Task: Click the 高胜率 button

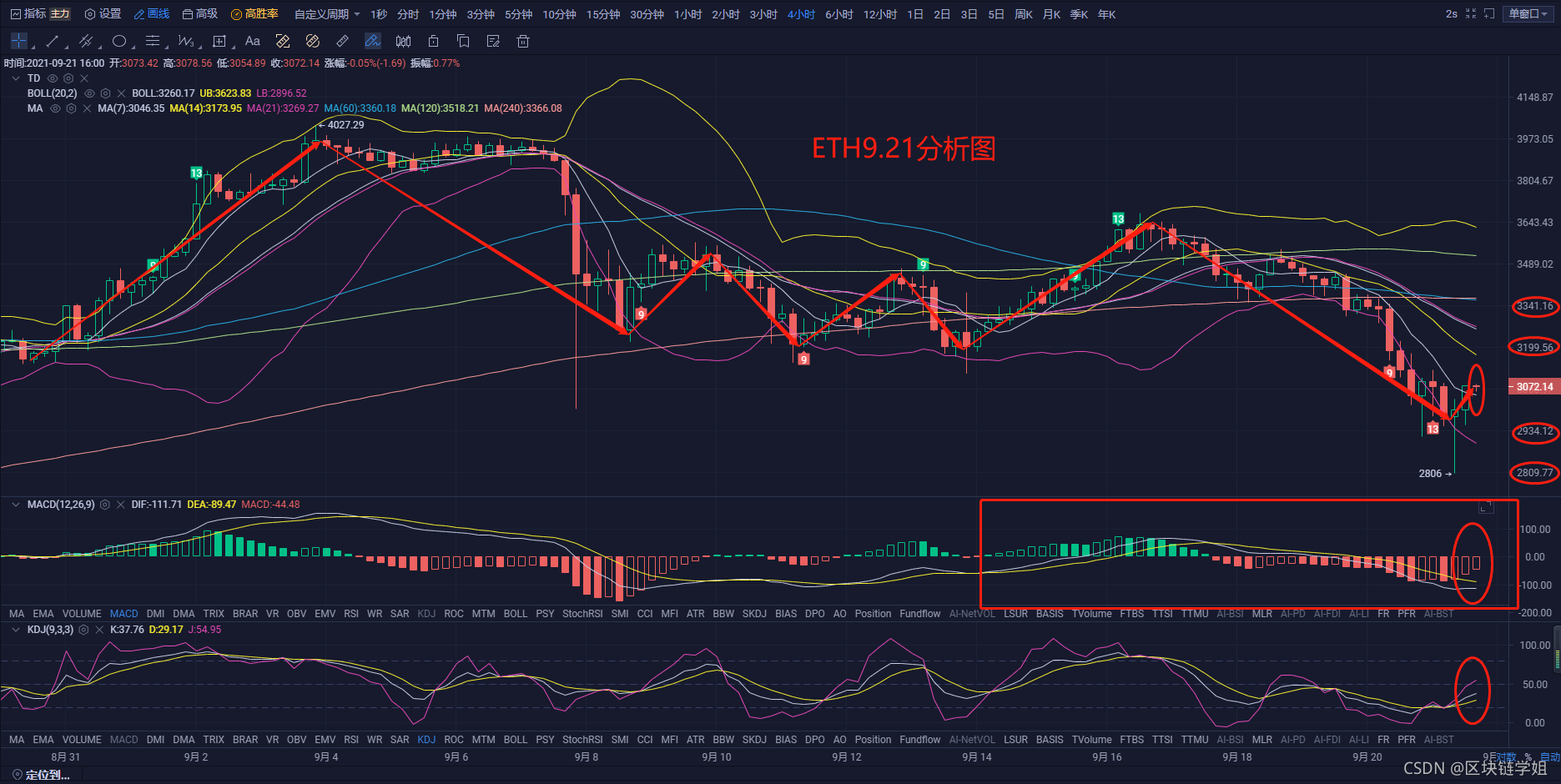Action: pos(254,14)
